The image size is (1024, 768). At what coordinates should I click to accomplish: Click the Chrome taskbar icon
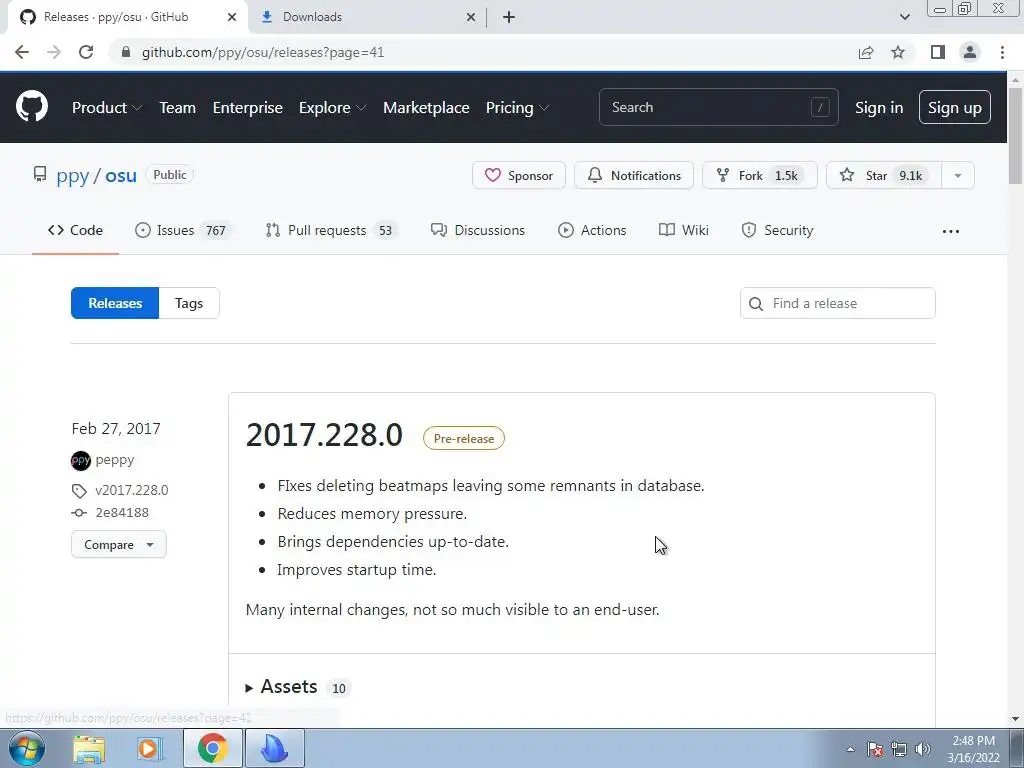[x=213, y=748]
